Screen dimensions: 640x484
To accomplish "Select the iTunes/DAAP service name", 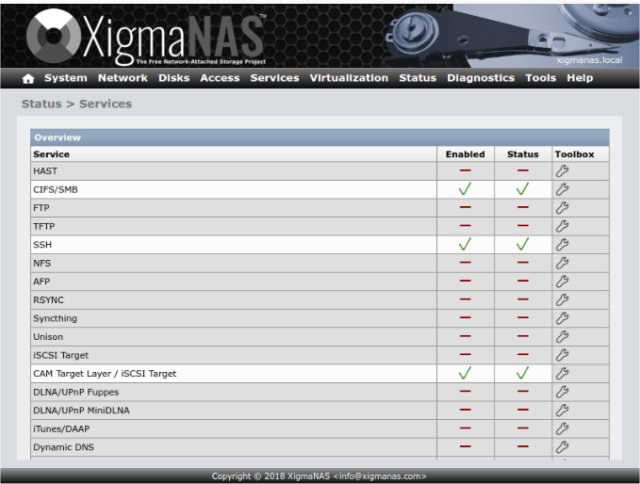I will [61, 428].
